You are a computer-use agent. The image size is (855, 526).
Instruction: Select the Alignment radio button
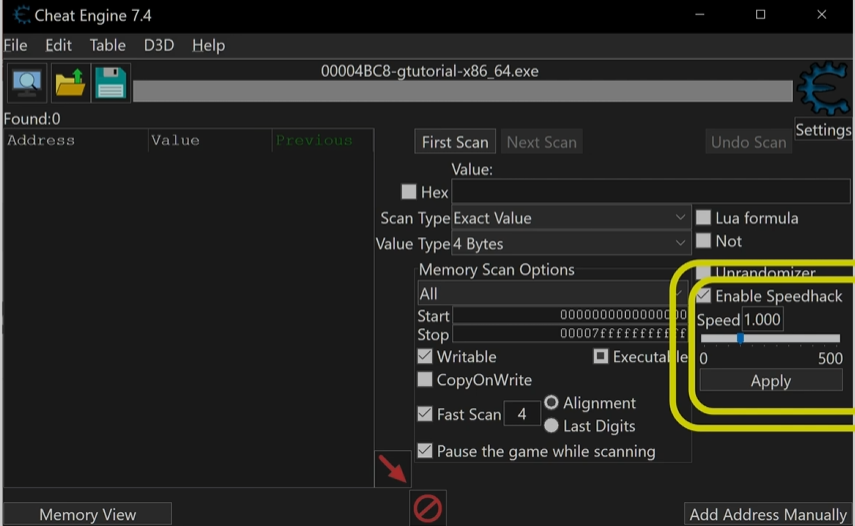[551, 402]
